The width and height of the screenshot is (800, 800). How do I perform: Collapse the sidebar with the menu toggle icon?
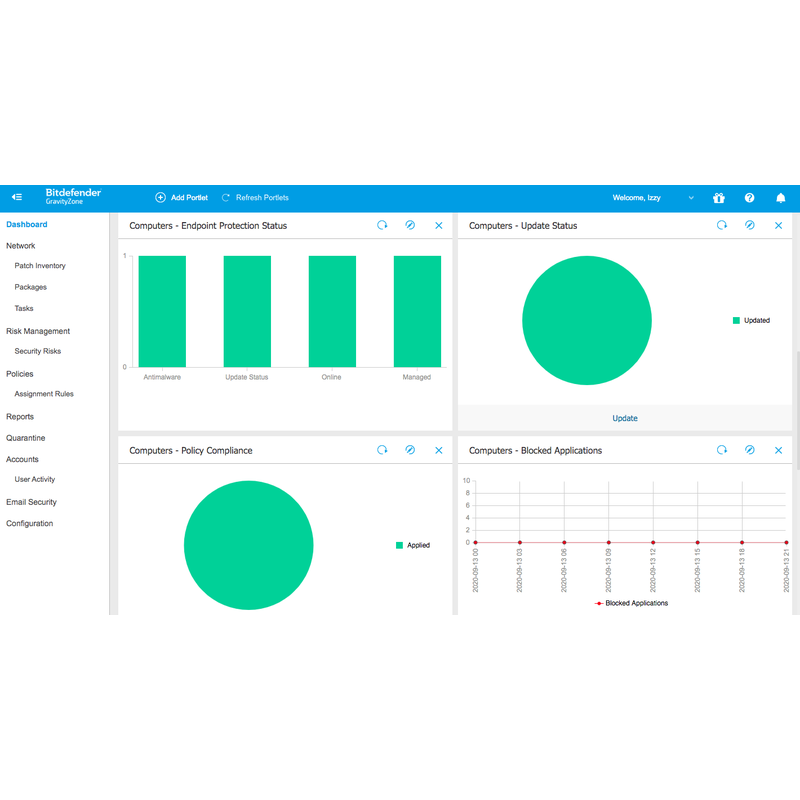pyautogui.click(x=17, y=198)
